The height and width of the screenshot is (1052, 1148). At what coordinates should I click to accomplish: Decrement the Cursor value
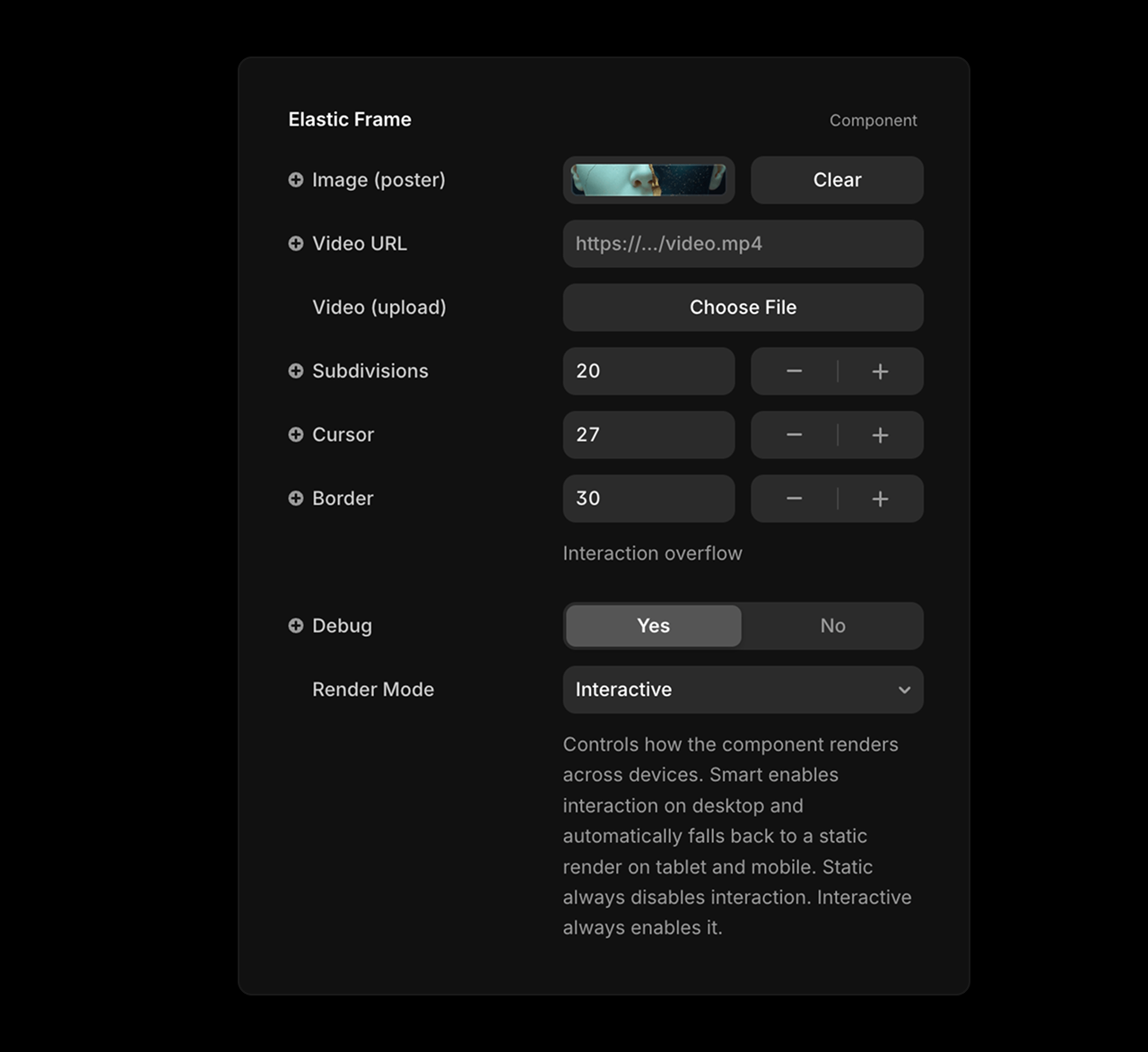pyautogui.click(x=794, y=435)
